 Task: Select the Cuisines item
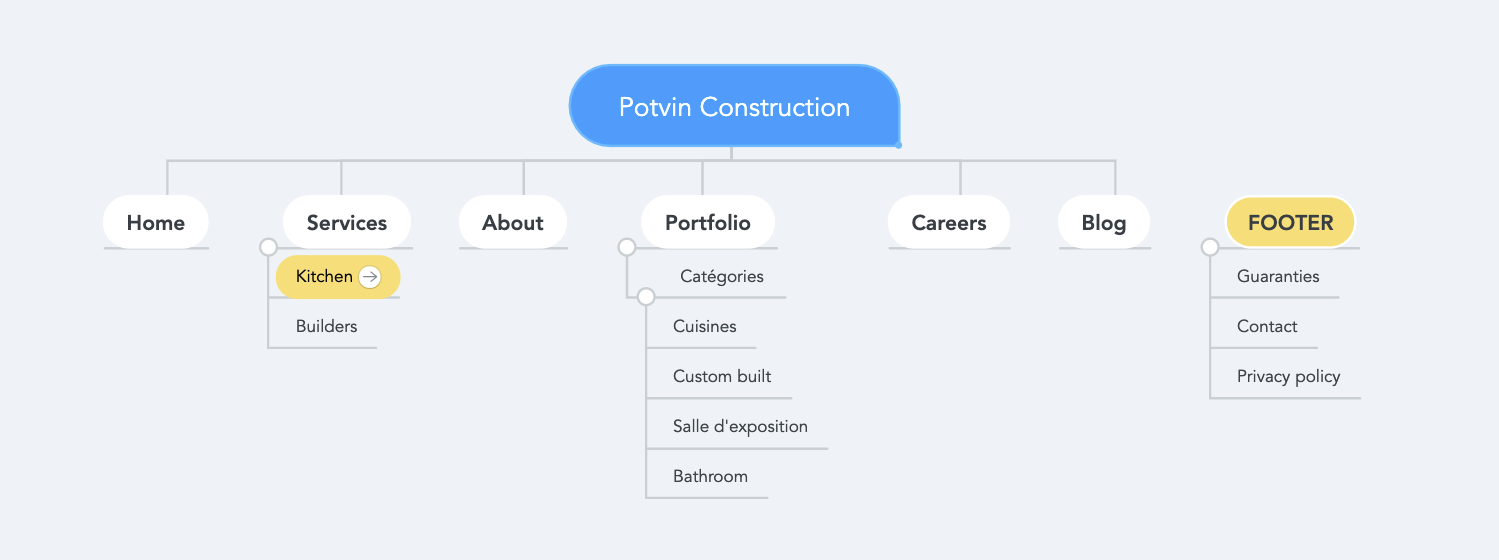click(x=705, y=326)
